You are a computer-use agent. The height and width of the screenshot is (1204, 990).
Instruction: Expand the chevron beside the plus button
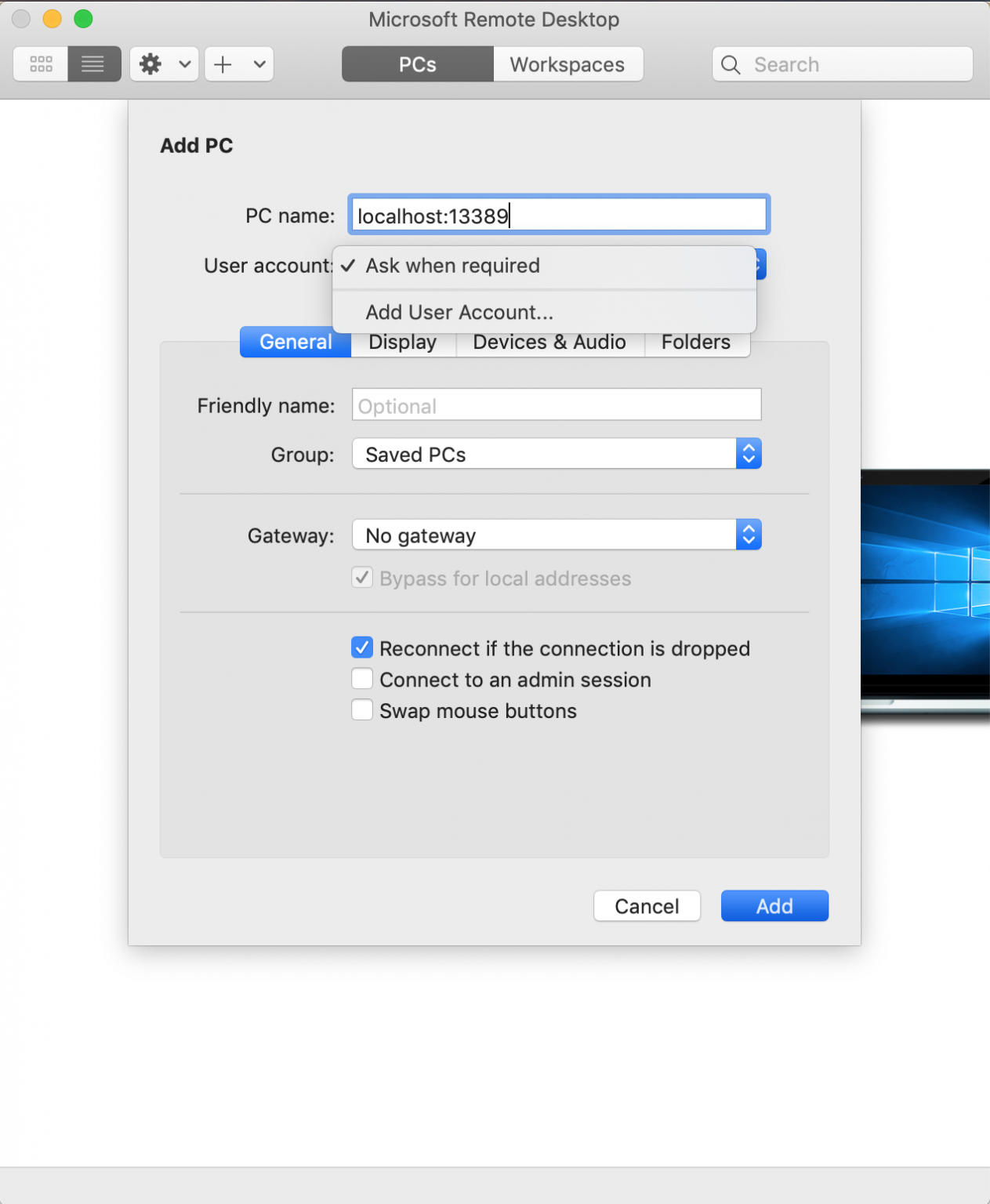point(259,64)
